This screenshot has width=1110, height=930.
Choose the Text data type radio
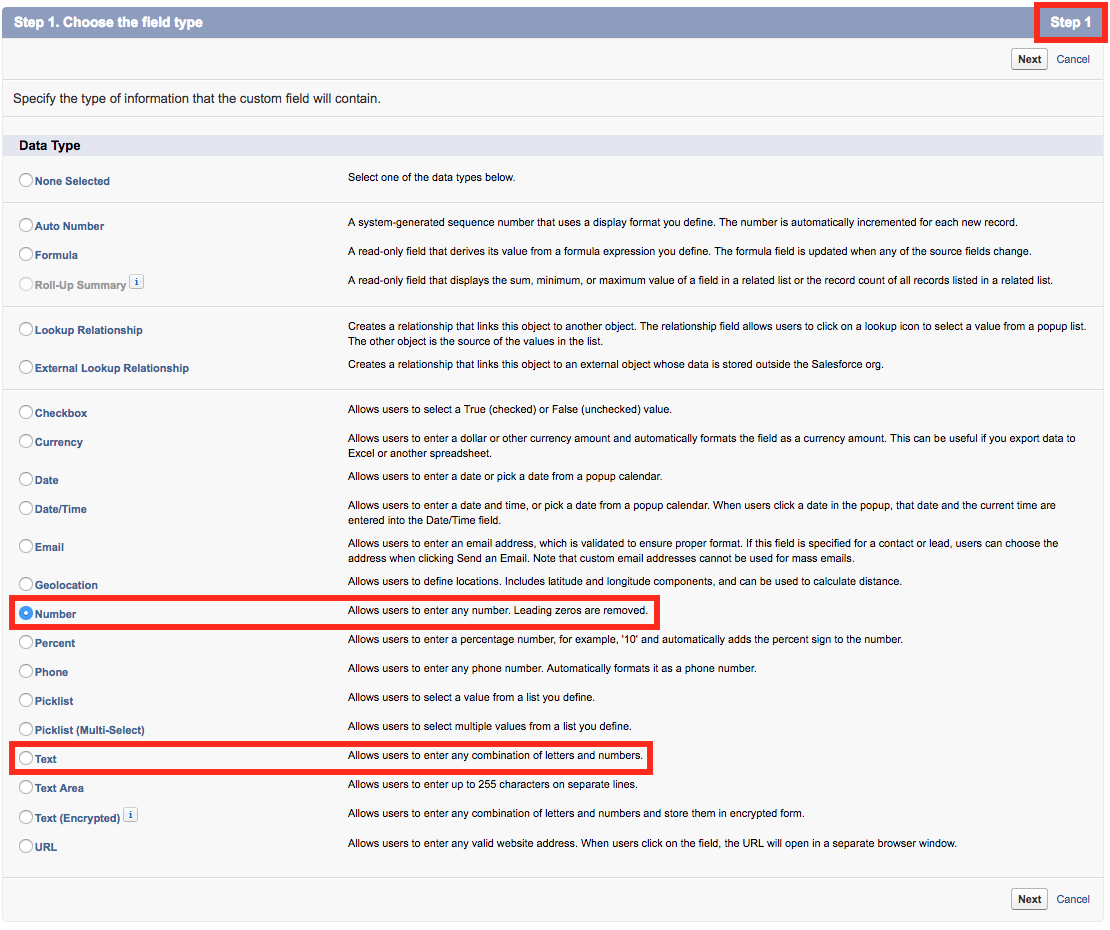pos(26,758)
